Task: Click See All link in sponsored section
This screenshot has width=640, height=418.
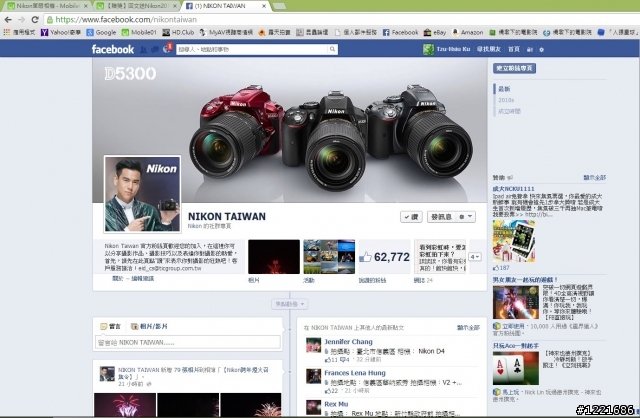Action: click(x=594, y=178)
